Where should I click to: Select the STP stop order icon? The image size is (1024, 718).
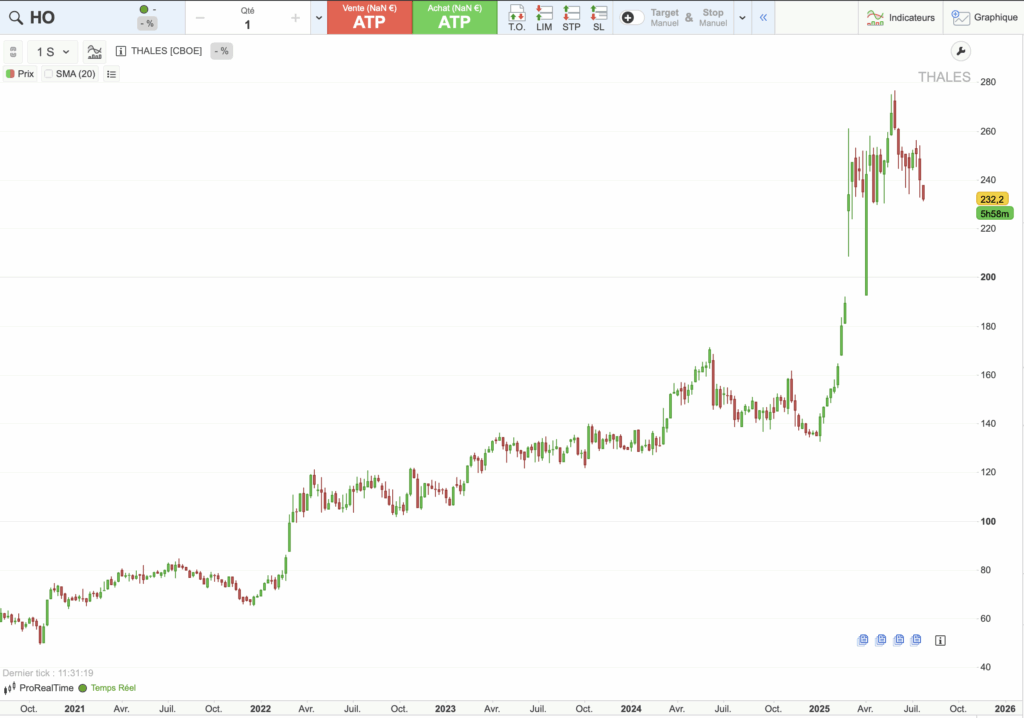tap(571, 18)
